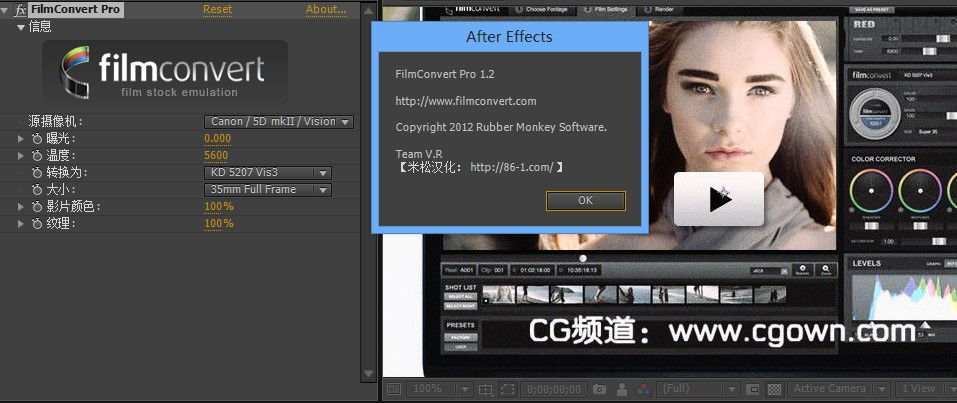The height and width of the screenshot is (403, 957).
Task: Click the 曝光 value 0.000
Action: pyautogui.click(x=217, y=139)
